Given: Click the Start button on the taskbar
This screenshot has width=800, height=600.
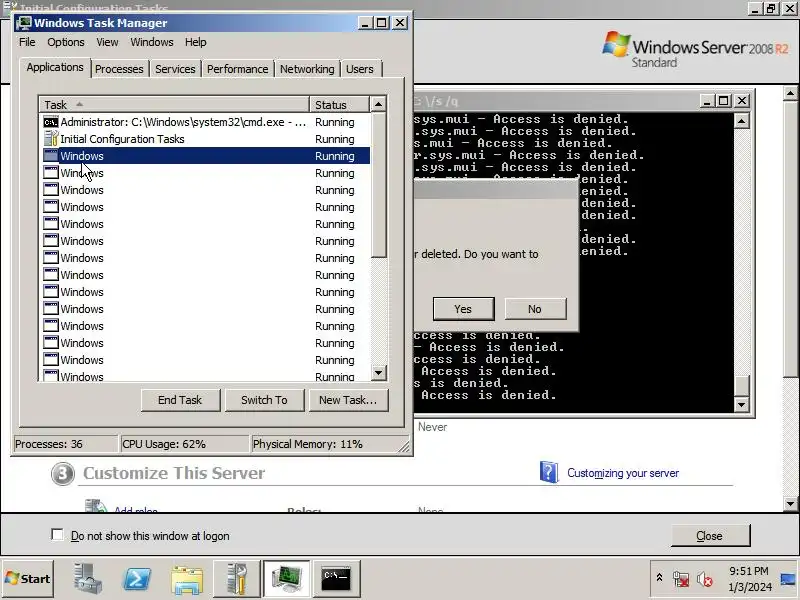Looking at the screenshot, I should 28,579.
